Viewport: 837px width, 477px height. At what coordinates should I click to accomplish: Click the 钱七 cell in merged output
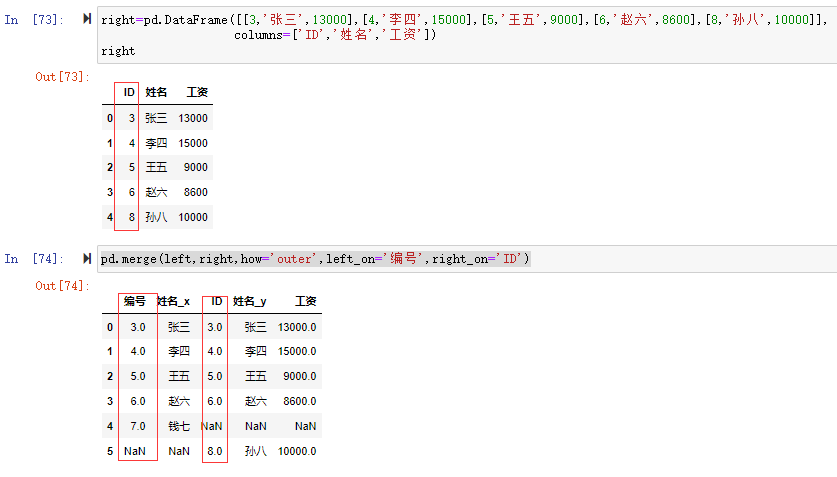pos(179,426)
